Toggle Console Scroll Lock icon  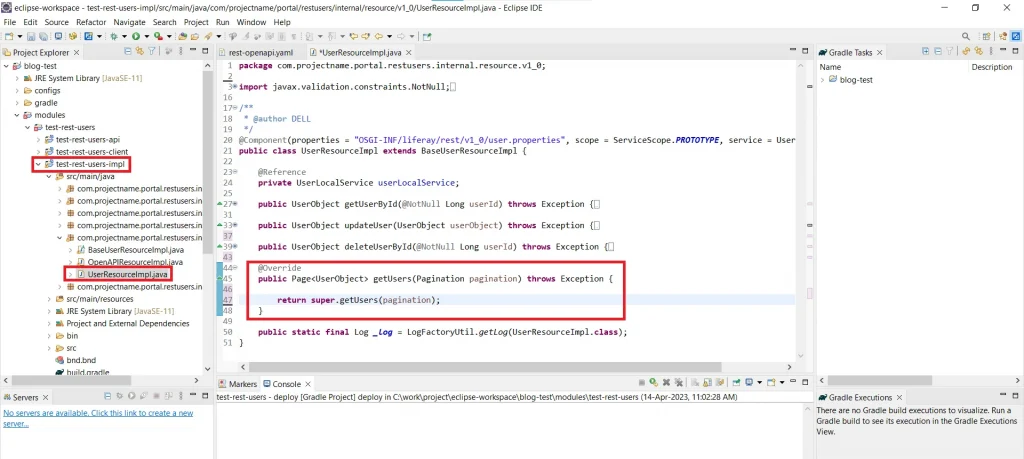coord(707,383)
